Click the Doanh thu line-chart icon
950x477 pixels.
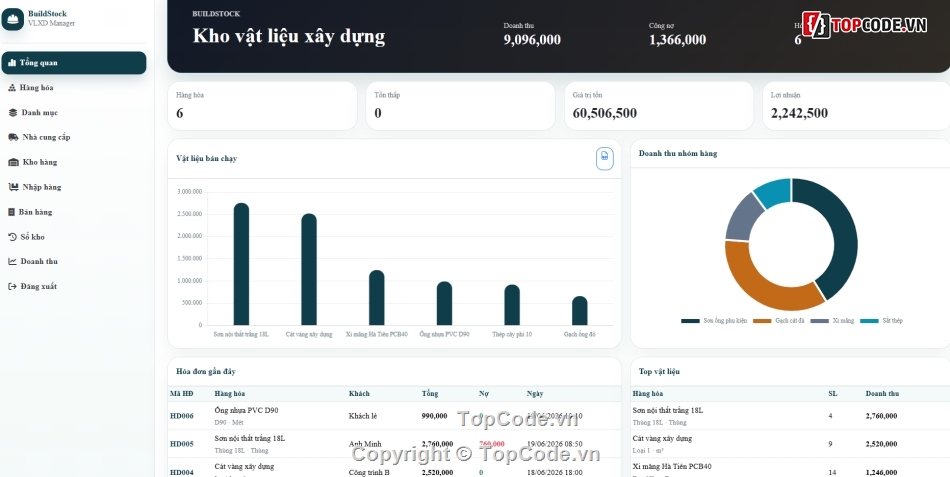tap(12, 261)
